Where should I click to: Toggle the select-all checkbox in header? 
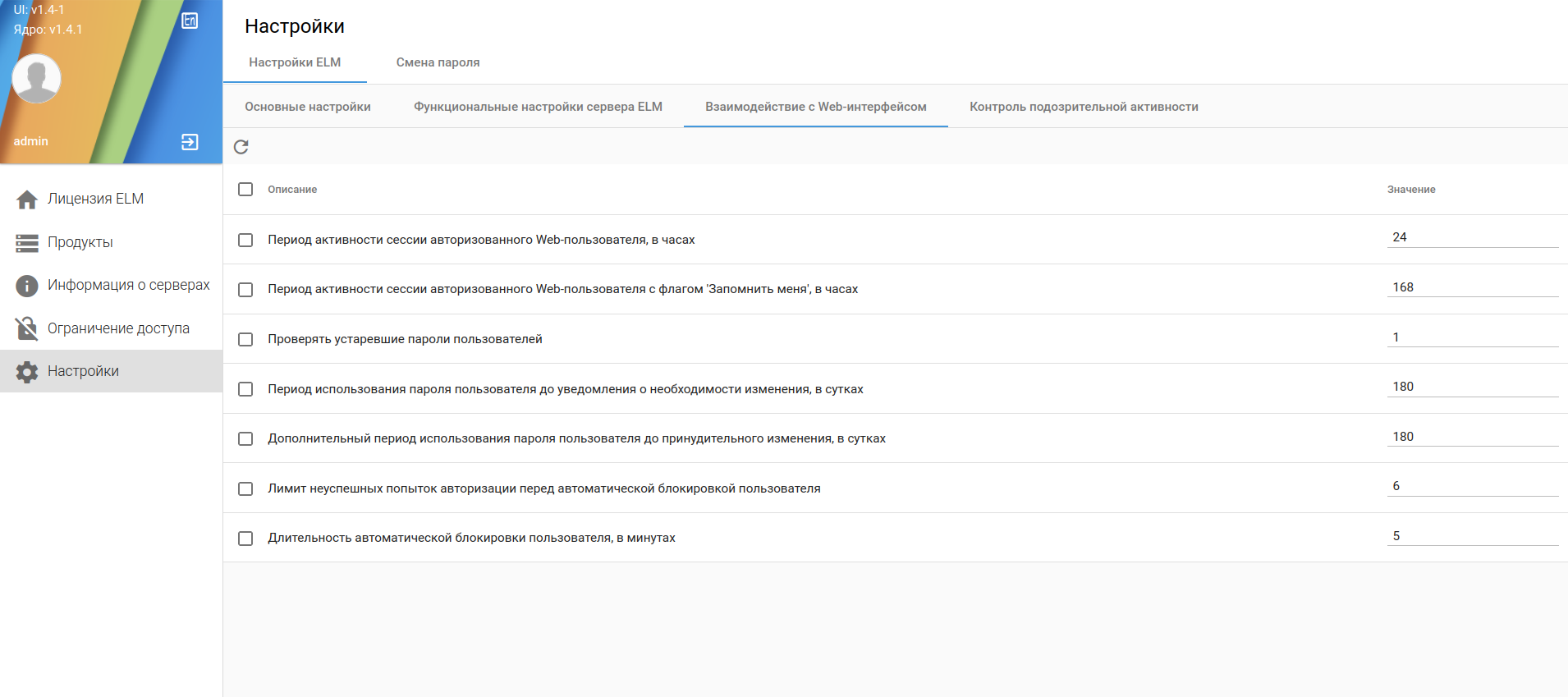pos(245,190)
